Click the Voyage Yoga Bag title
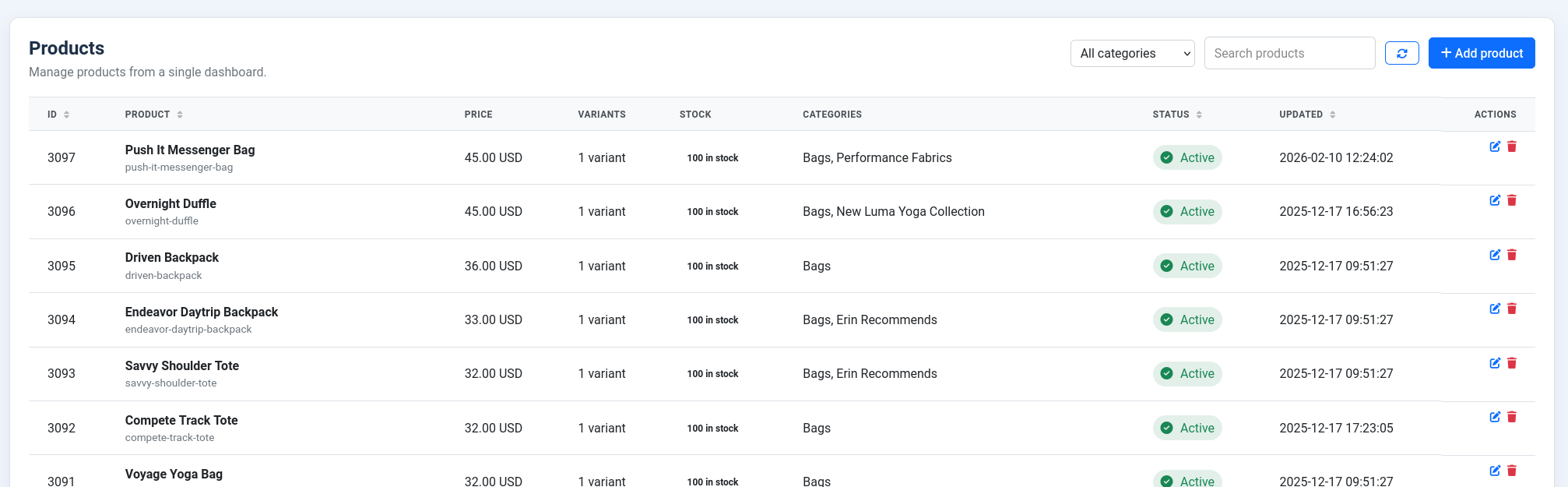1568x487 pixels. 174,474
